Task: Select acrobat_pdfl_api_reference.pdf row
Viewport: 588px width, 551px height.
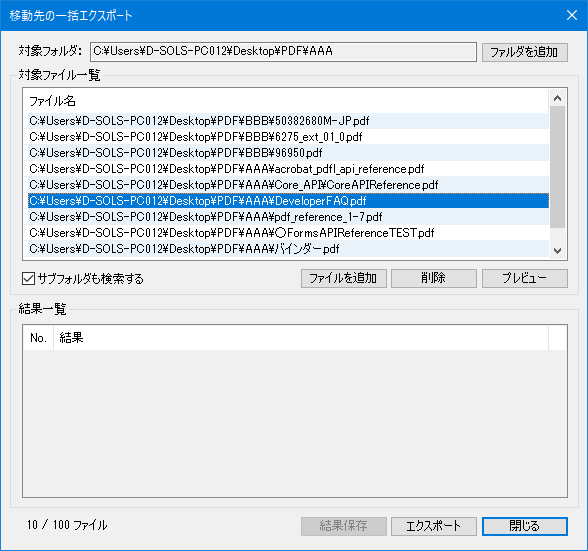Action: [288, 169]
